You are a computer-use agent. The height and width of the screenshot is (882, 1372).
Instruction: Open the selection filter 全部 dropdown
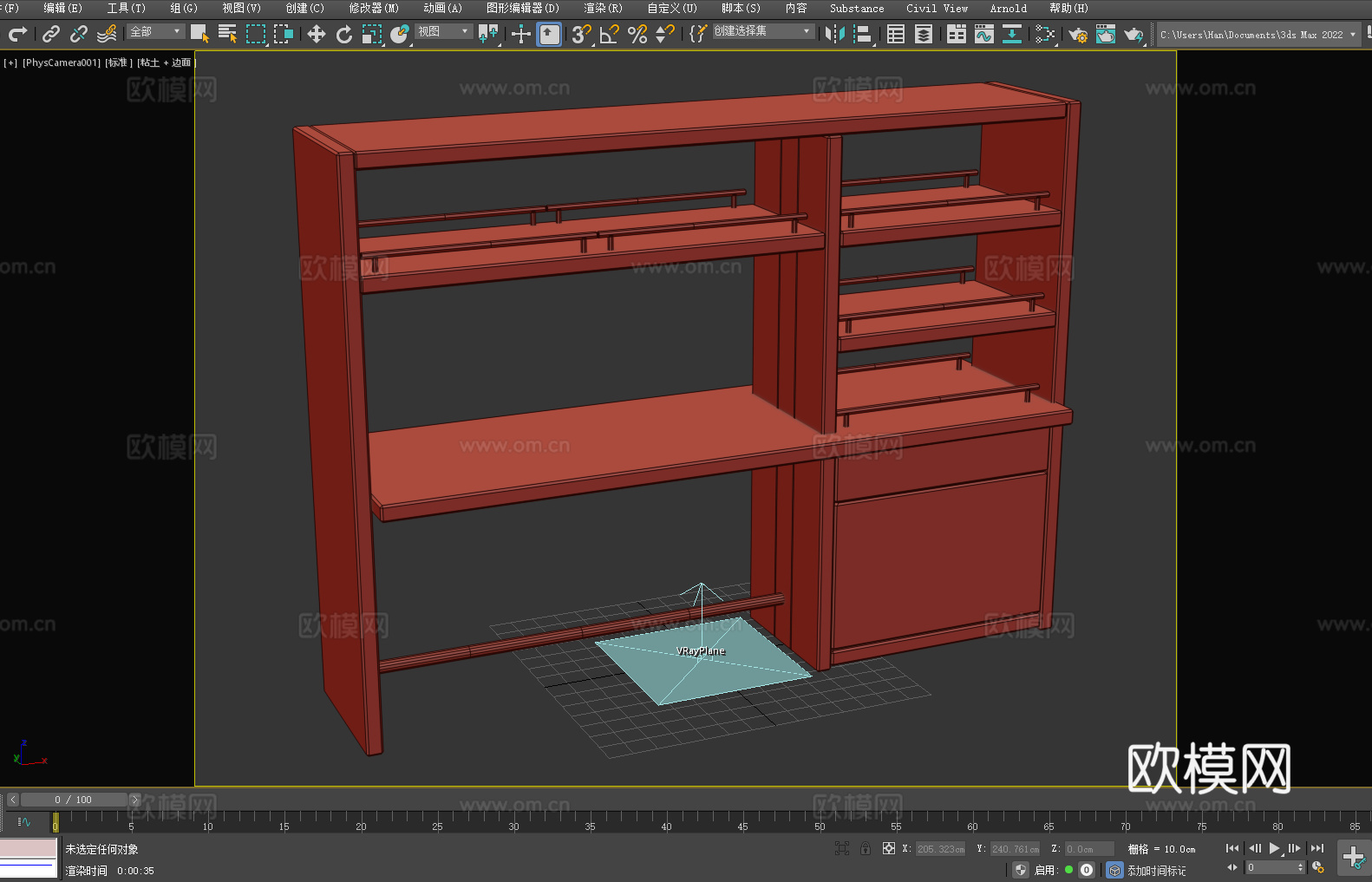156,31
